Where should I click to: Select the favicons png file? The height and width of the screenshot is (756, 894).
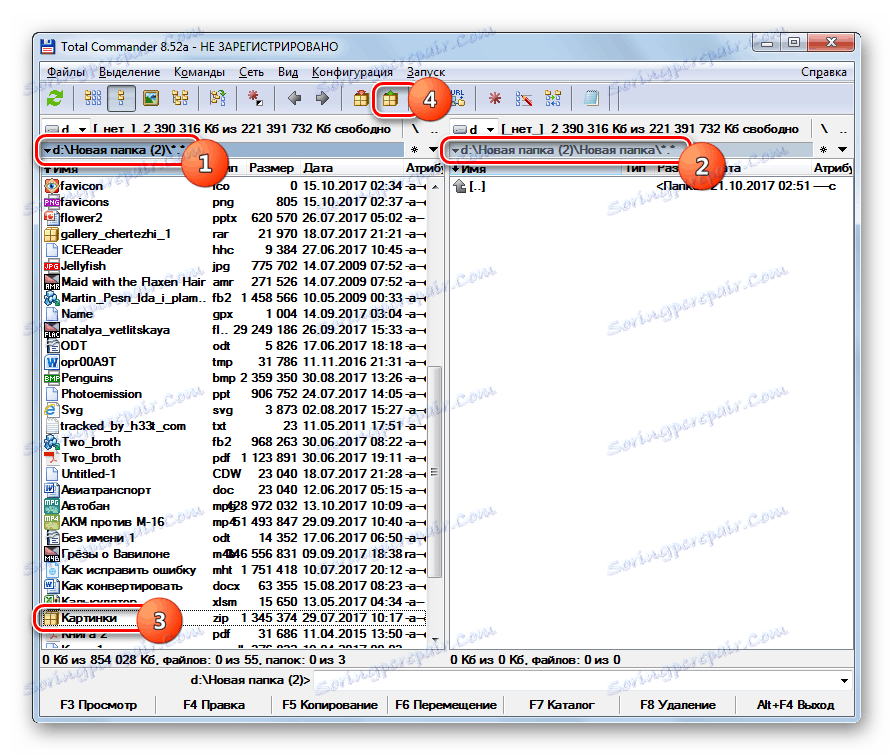(234, 202)
